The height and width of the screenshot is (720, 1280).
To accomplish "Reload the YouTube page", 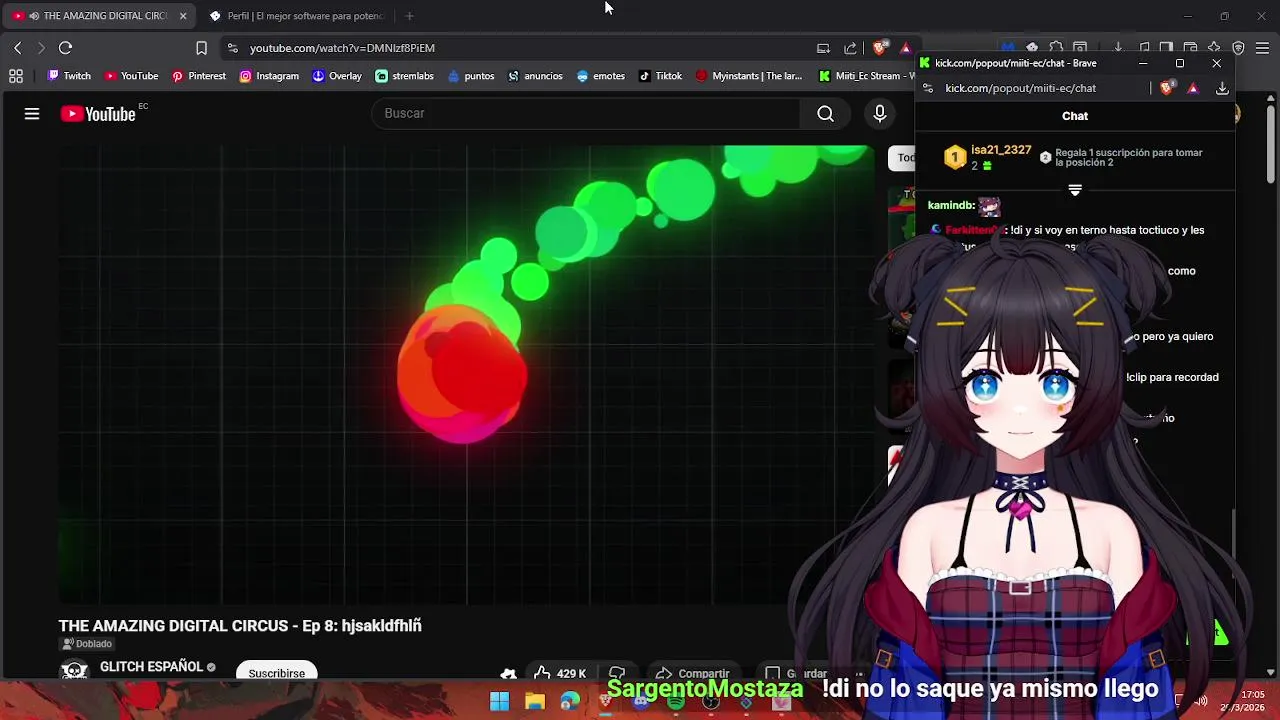I will (65, 48).
